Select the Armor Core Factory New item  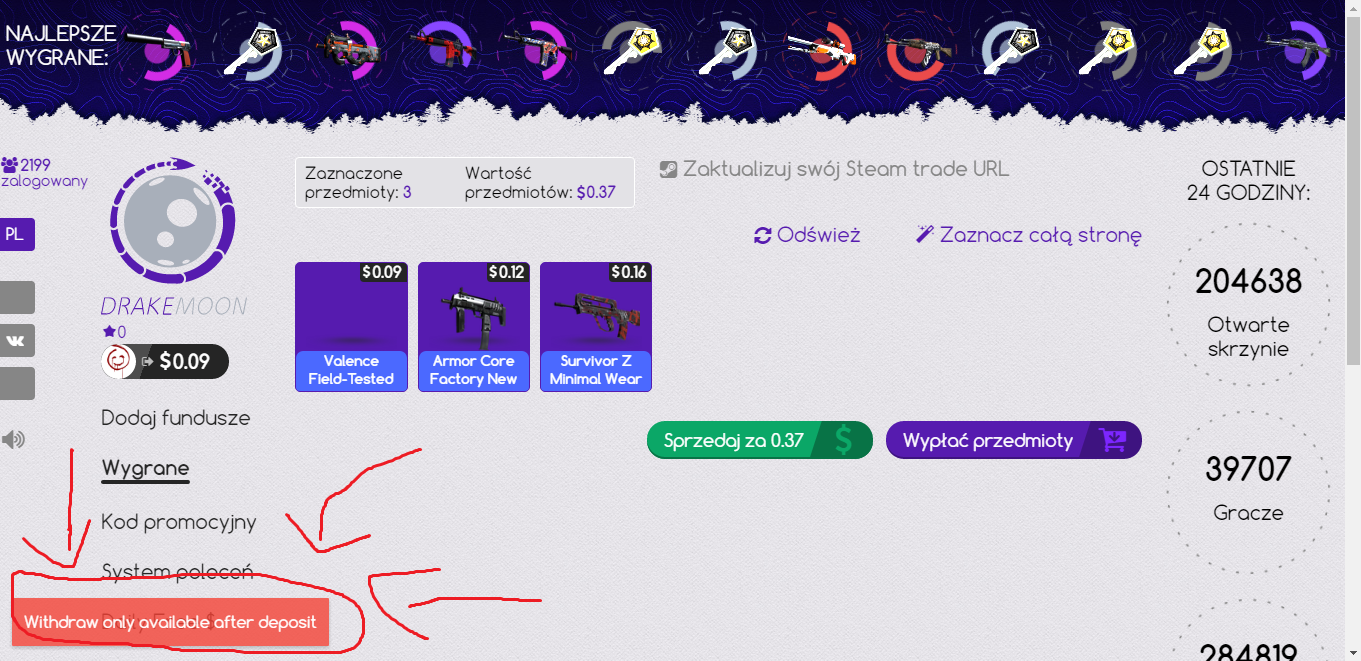pyautogui.click(x=474, y=327)
